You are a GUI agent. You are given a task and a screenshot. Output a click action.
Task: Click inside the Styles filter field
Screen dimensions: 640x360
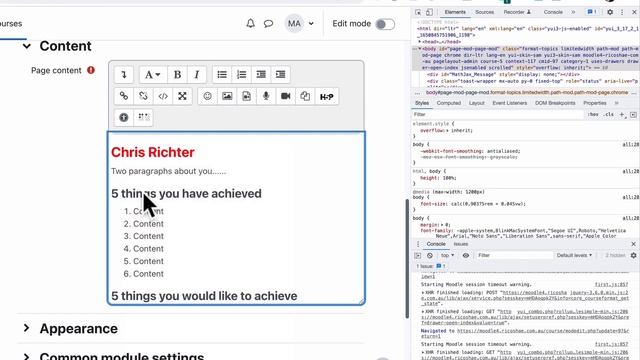point(498,115)
